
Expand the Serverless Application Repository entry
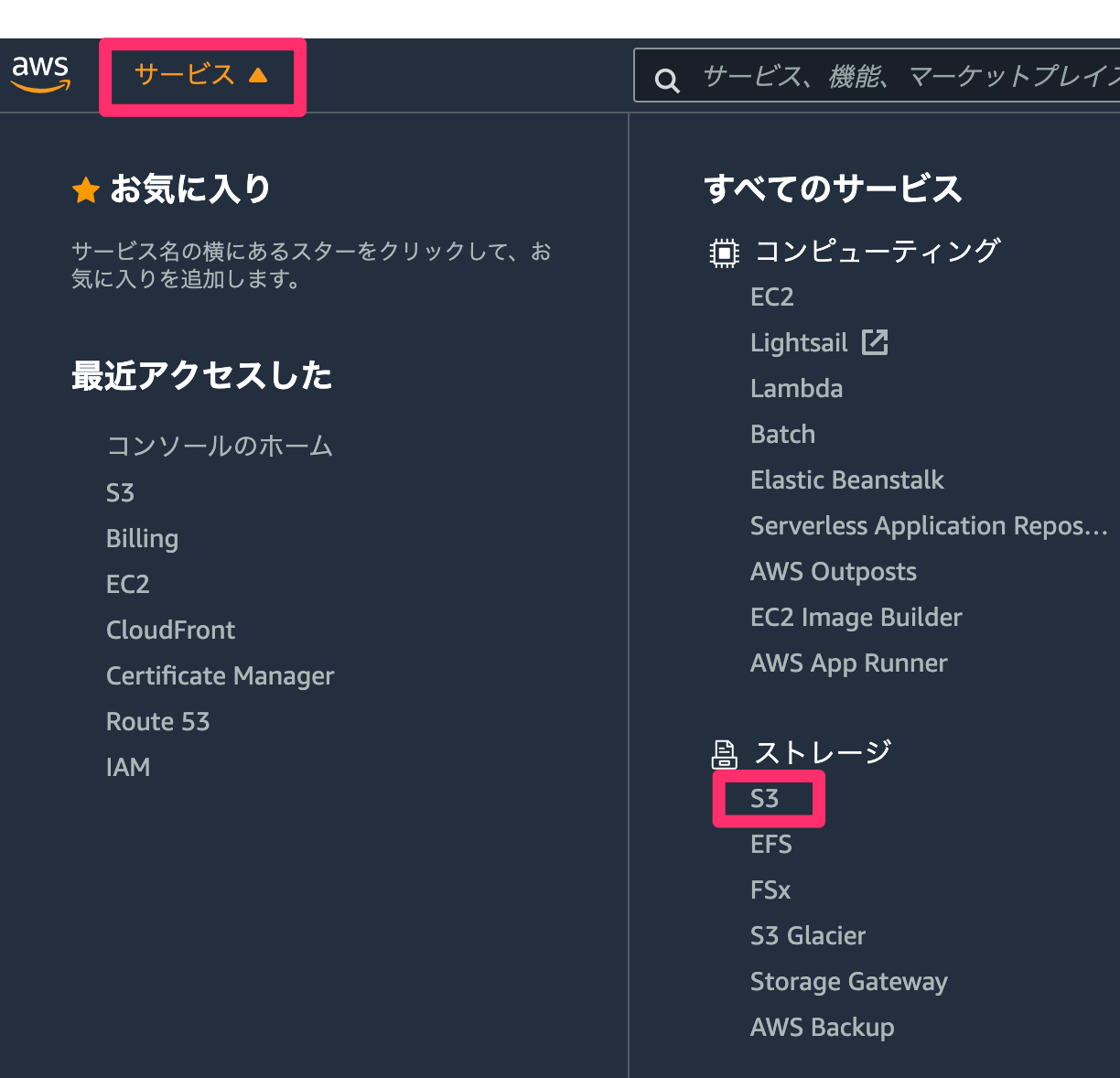pos(928,525)
